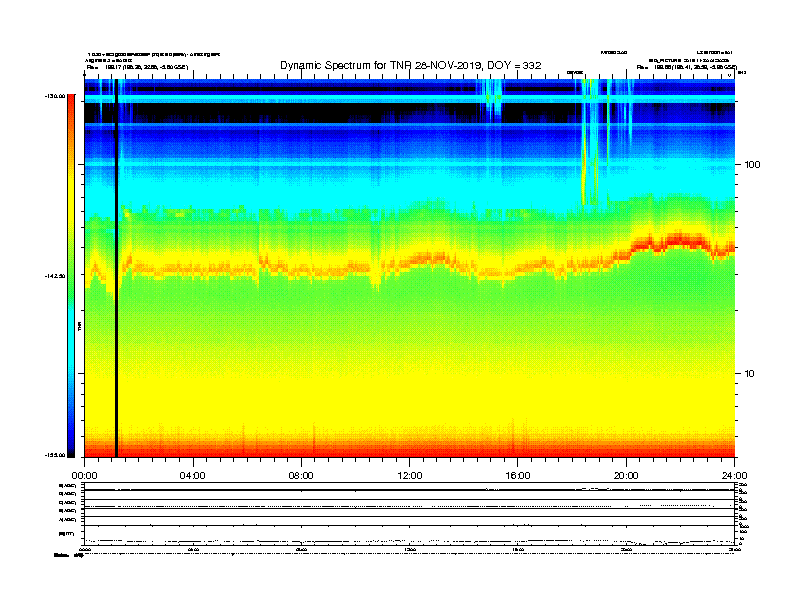Click the "16:00" time axis label

[x=518, y=476]
